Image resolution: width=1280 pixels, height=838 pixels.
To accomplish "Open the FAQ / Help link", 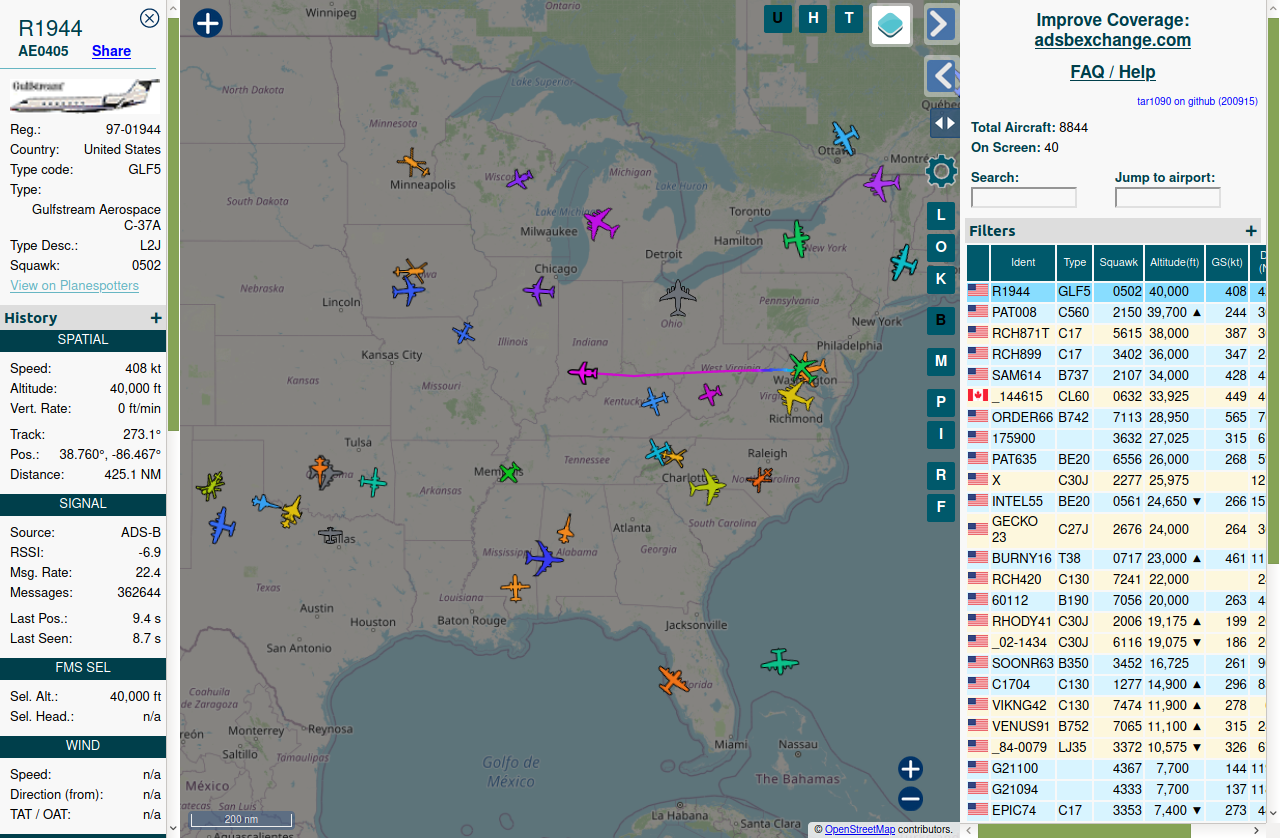I will click(1112, 72).
